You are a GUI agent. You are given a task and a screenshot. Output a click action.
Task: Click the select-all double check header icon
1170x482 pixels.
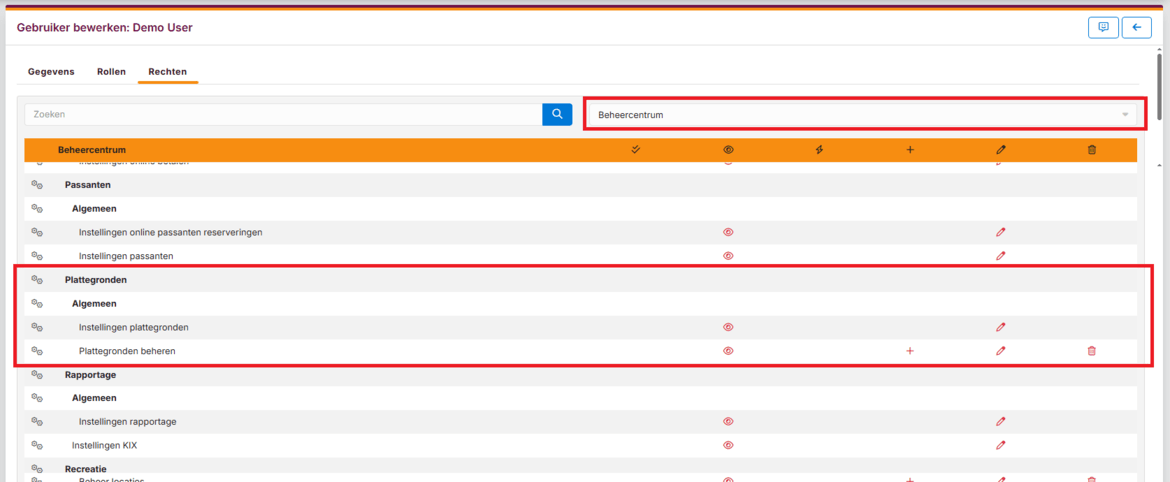pos(636,150)
